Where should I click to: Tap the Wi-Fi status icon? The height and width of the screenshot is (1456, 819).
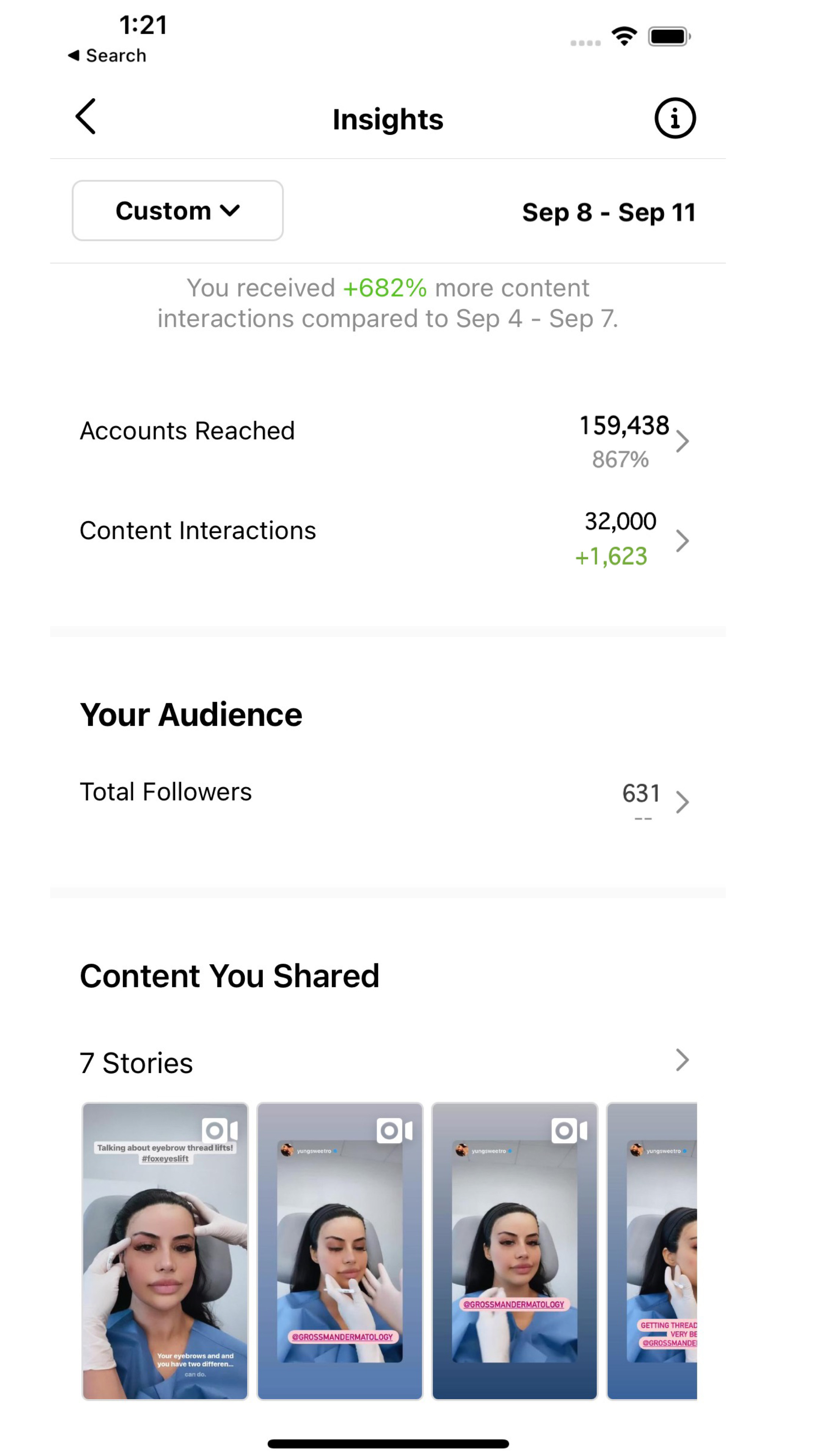pyautogui.click(x=624, y=37)
